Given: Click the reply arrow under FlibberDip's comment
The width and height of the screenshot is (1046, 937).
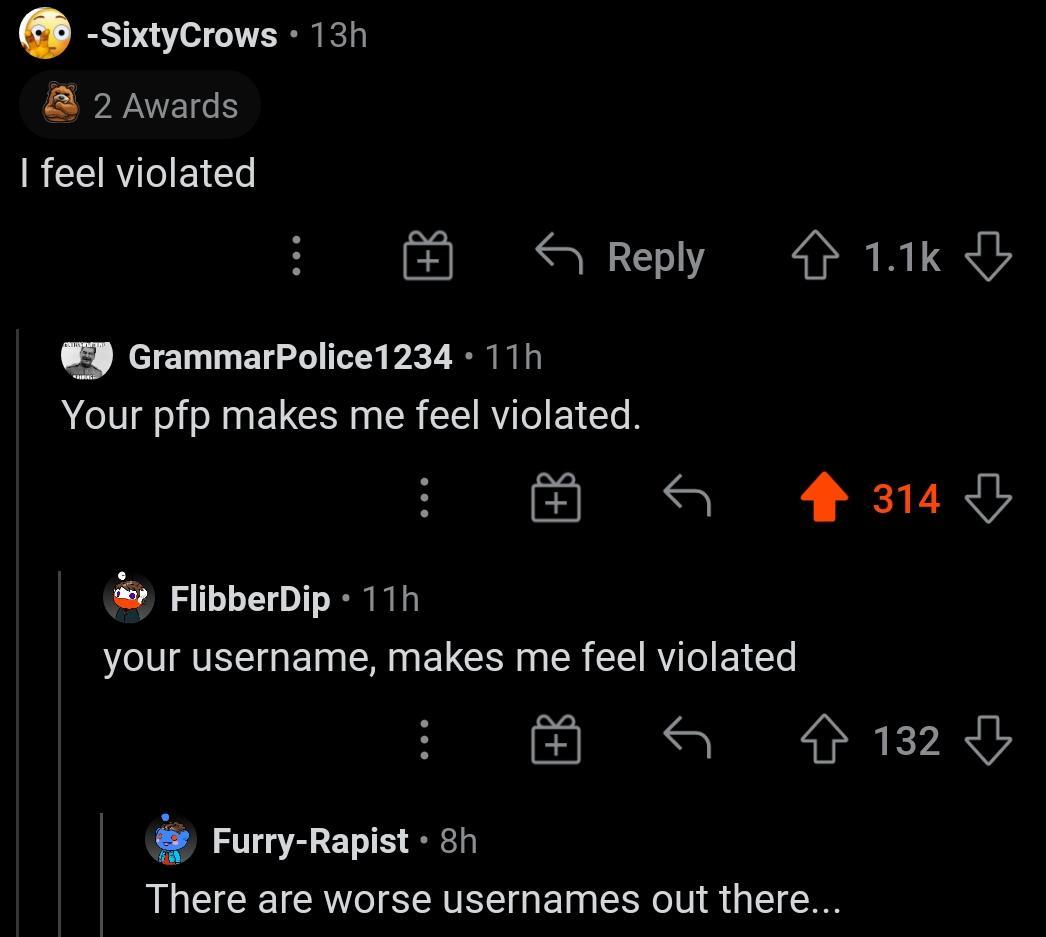Looking at the screenshot, I should (686, 740).
